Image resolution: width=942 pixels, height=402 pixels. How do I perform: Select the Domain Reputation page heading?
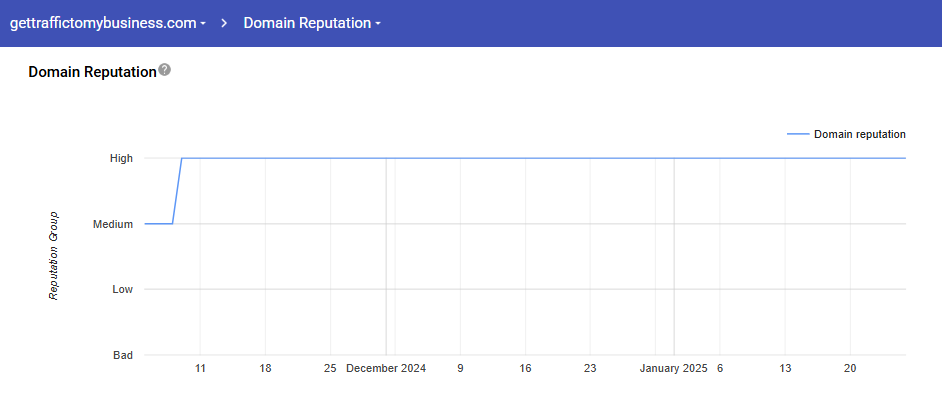(92, 72)
